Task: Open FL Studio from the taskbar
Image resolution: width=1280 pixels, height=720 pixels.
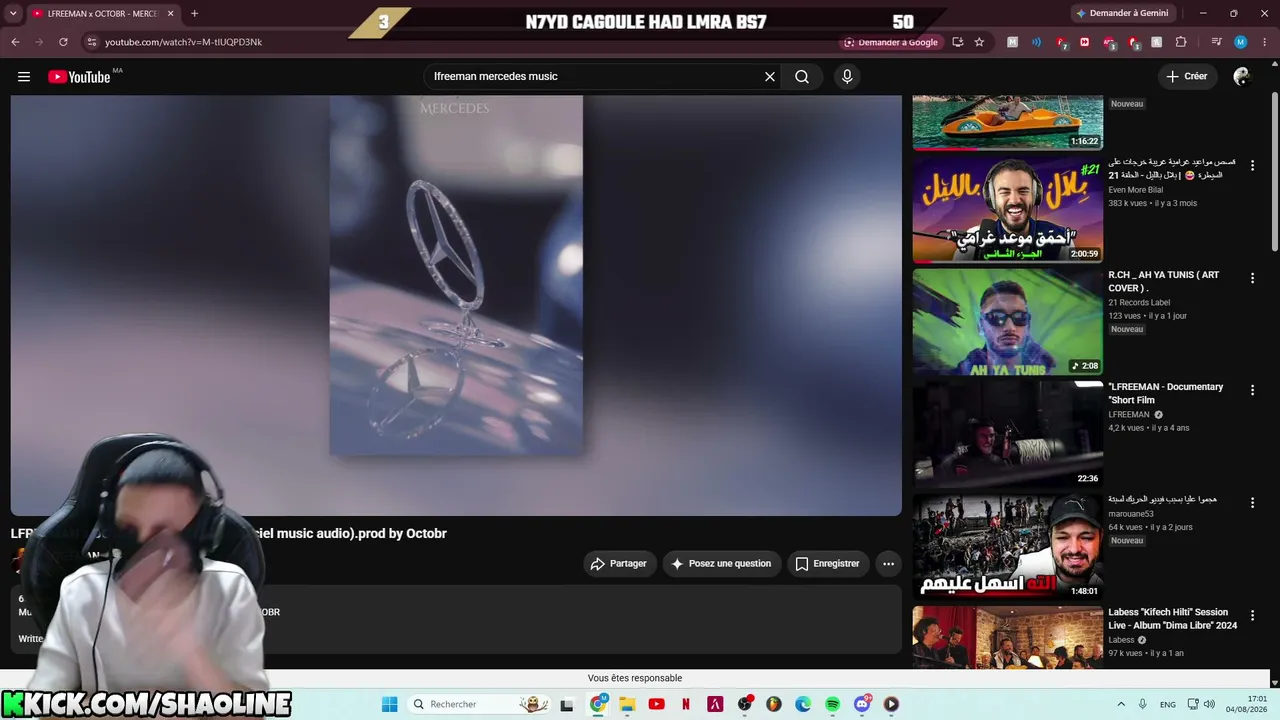Action: click(773, 704)
